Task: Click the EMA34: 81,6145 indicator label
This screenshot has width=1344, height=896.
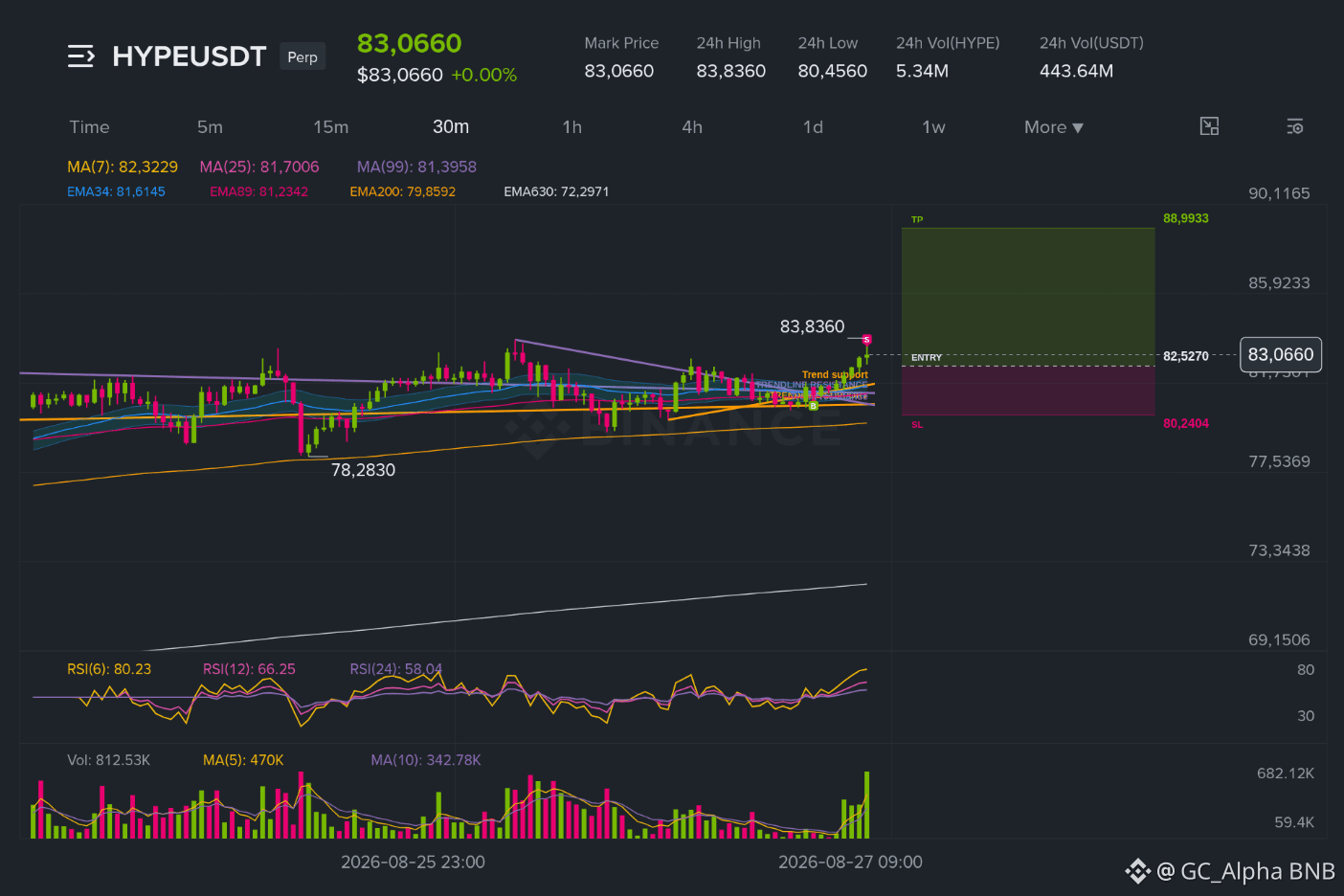Action: point(116,191)
